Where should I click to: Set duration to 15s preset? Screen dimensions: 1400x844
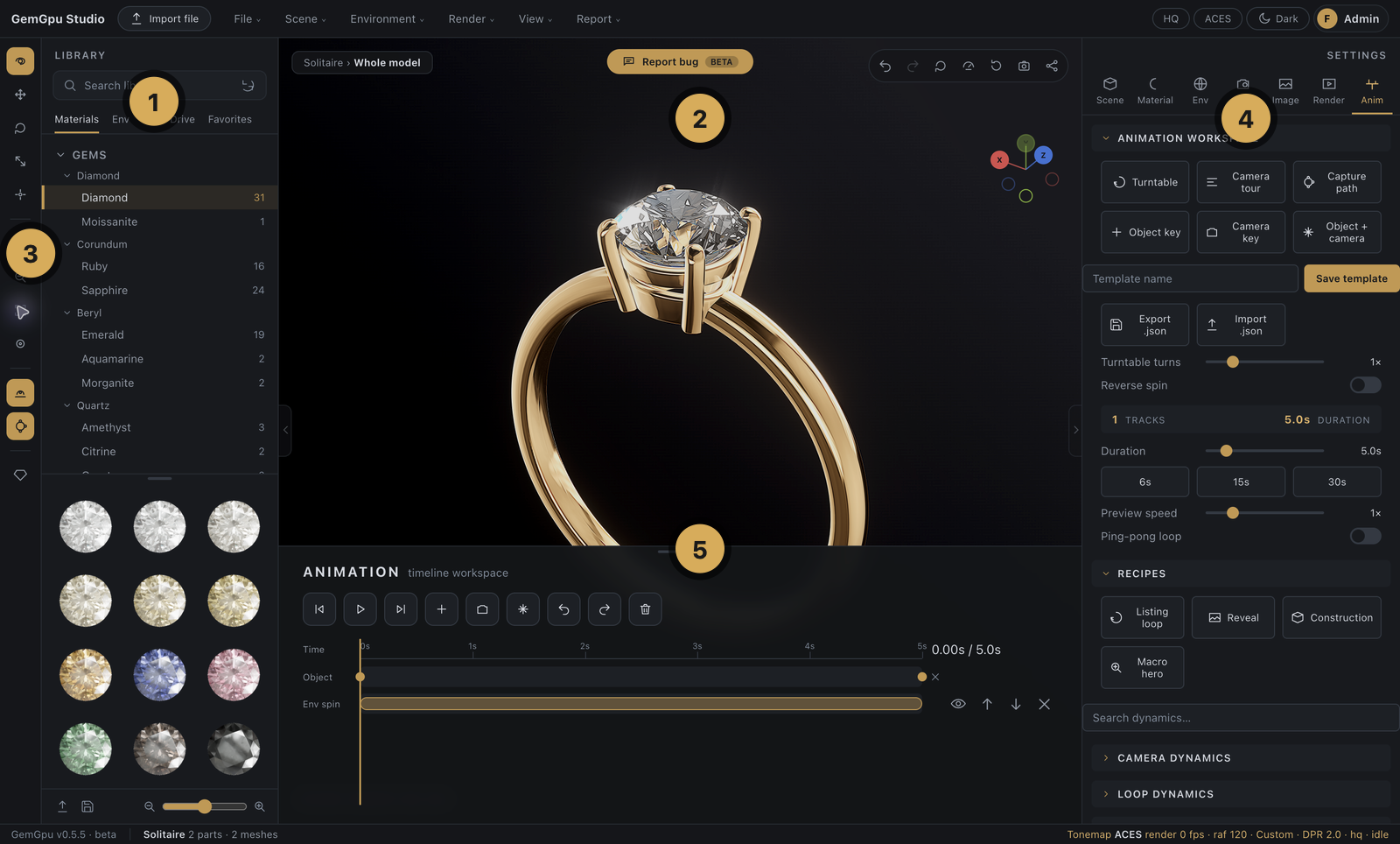coord(1241,482)
